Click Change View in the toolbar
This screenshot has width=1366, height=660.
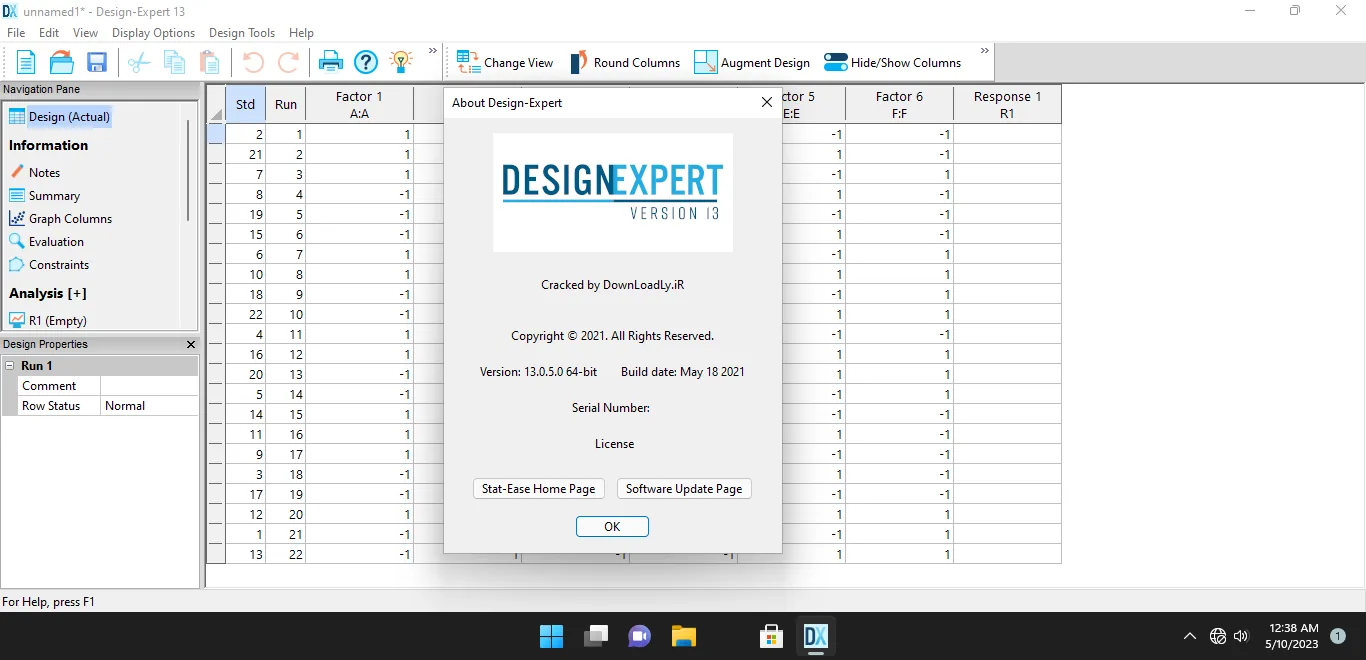click(505, 62)
